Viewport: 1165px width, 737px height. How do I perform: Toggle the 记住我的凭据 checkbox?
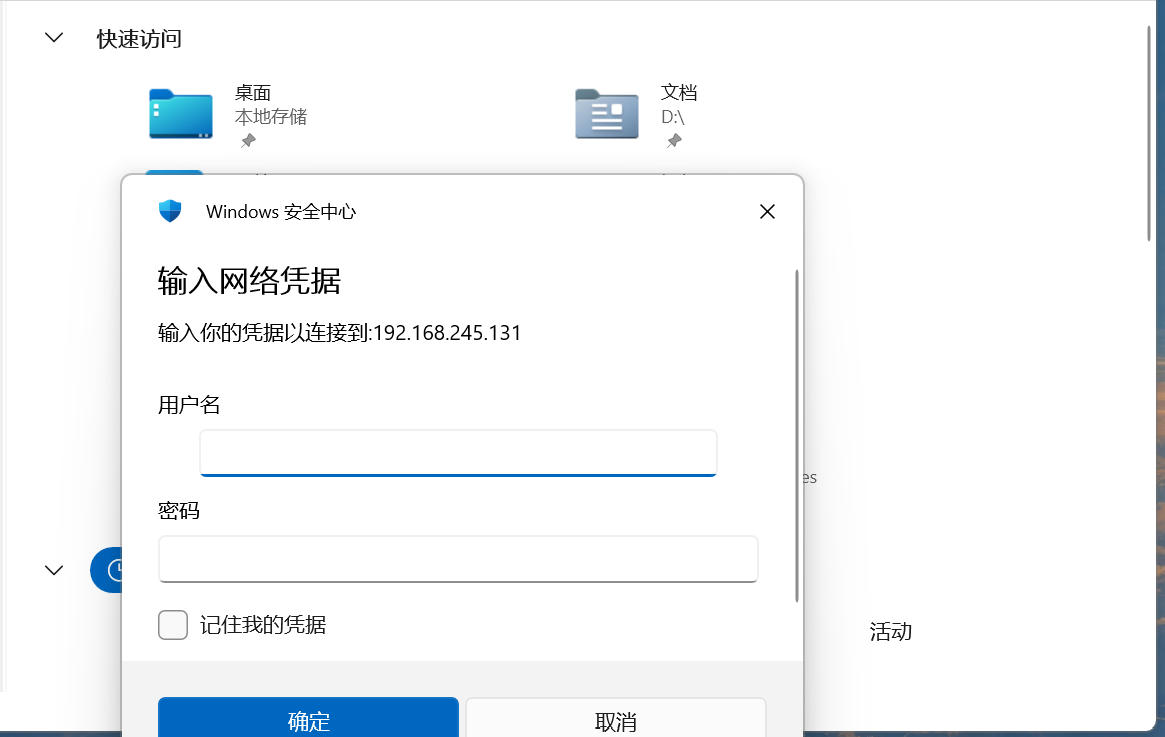coord(173,625)
